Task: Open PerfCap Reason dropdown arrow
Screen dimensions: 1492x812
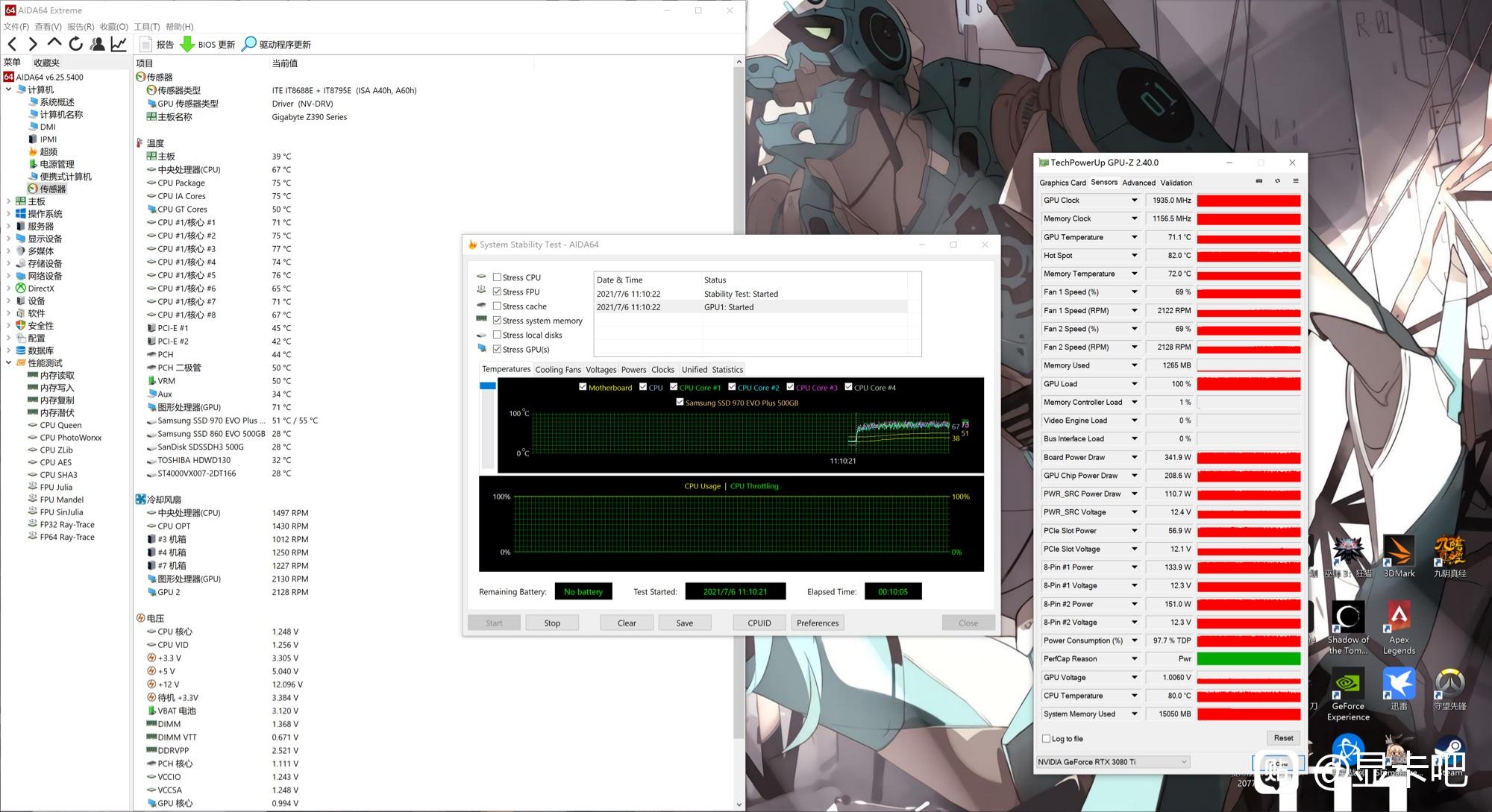Action: click(1135, 658)
